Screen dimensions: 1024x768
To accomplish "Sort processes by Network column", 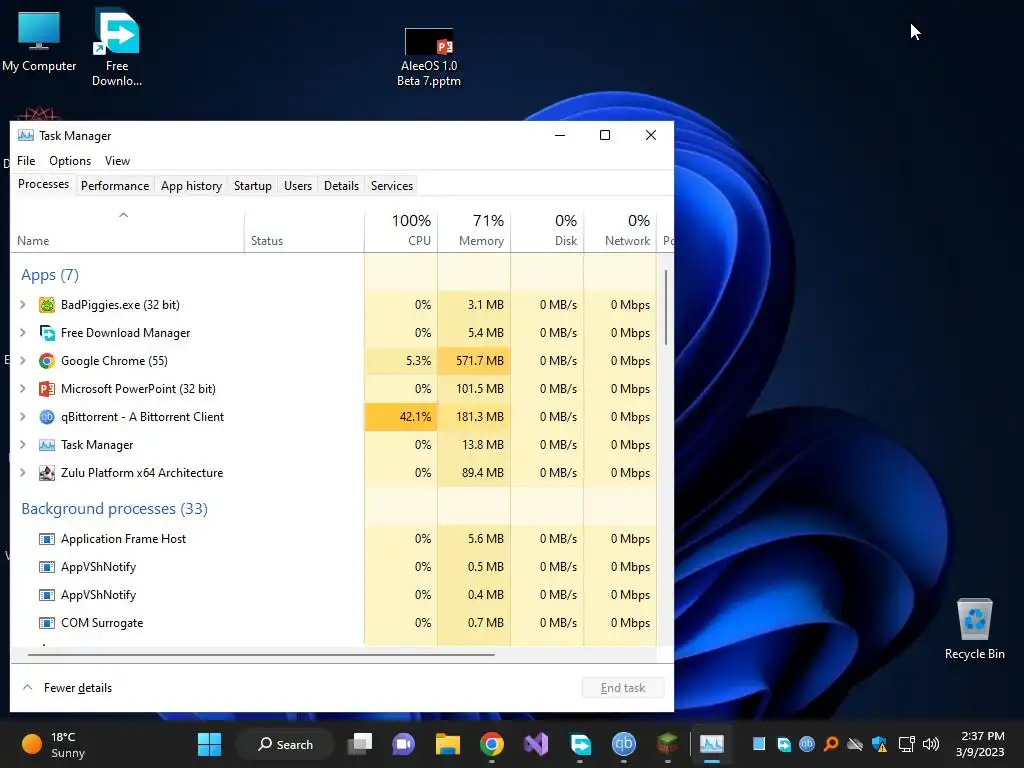I will click(x=620, y=231).
